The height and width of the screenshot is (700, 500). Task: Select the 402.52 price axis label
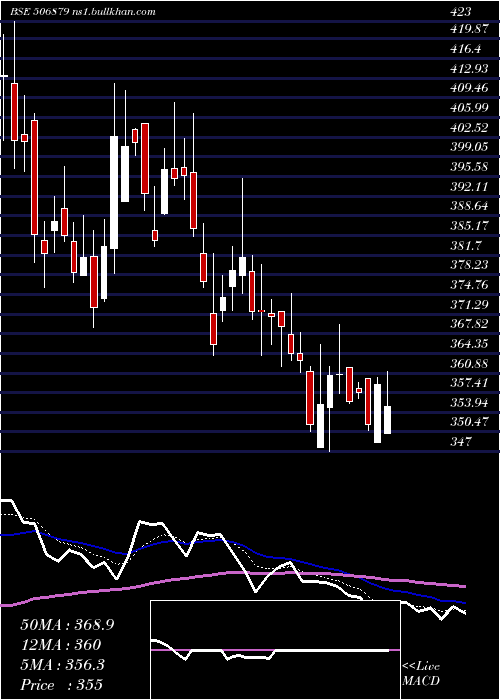point(469,128)
